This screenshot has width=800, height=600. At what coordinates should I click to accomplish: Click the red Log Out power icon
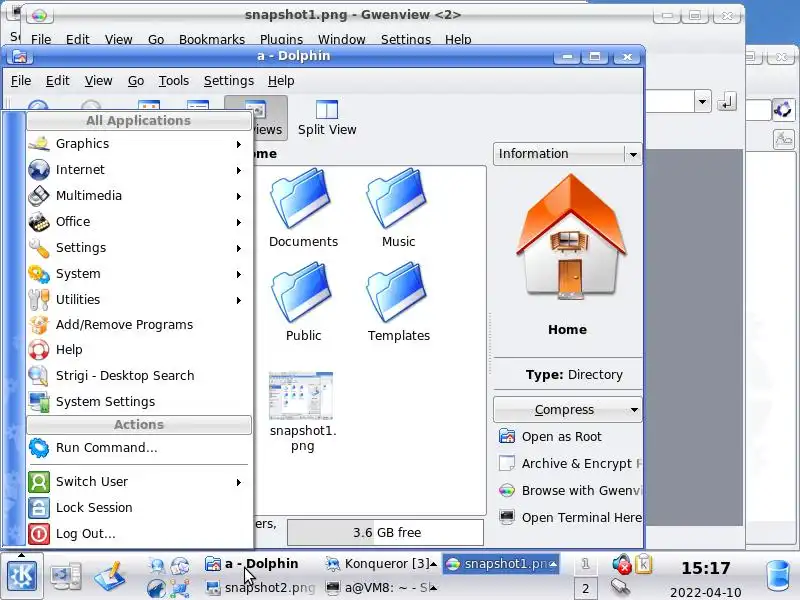coord(39,534)
